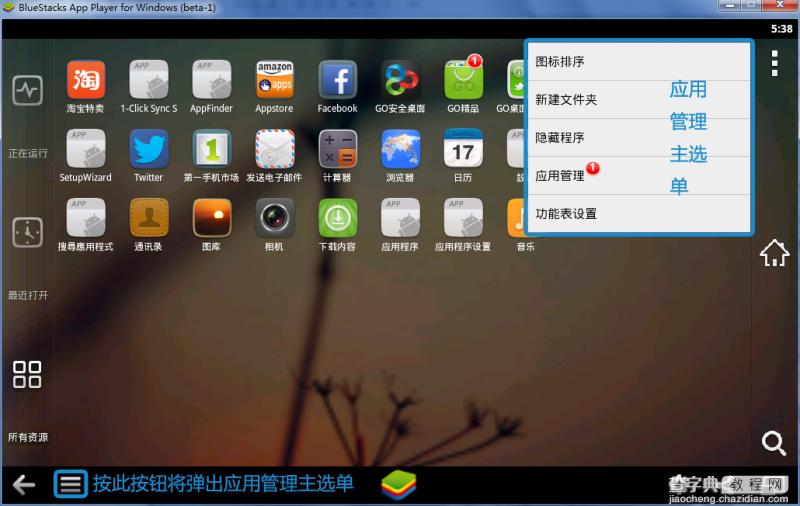Click the BlueStacks logo in bottom bar
Image resolution: width=800 pixels, height=506 pixels.
pyautogui.click(x=398, y=484)
